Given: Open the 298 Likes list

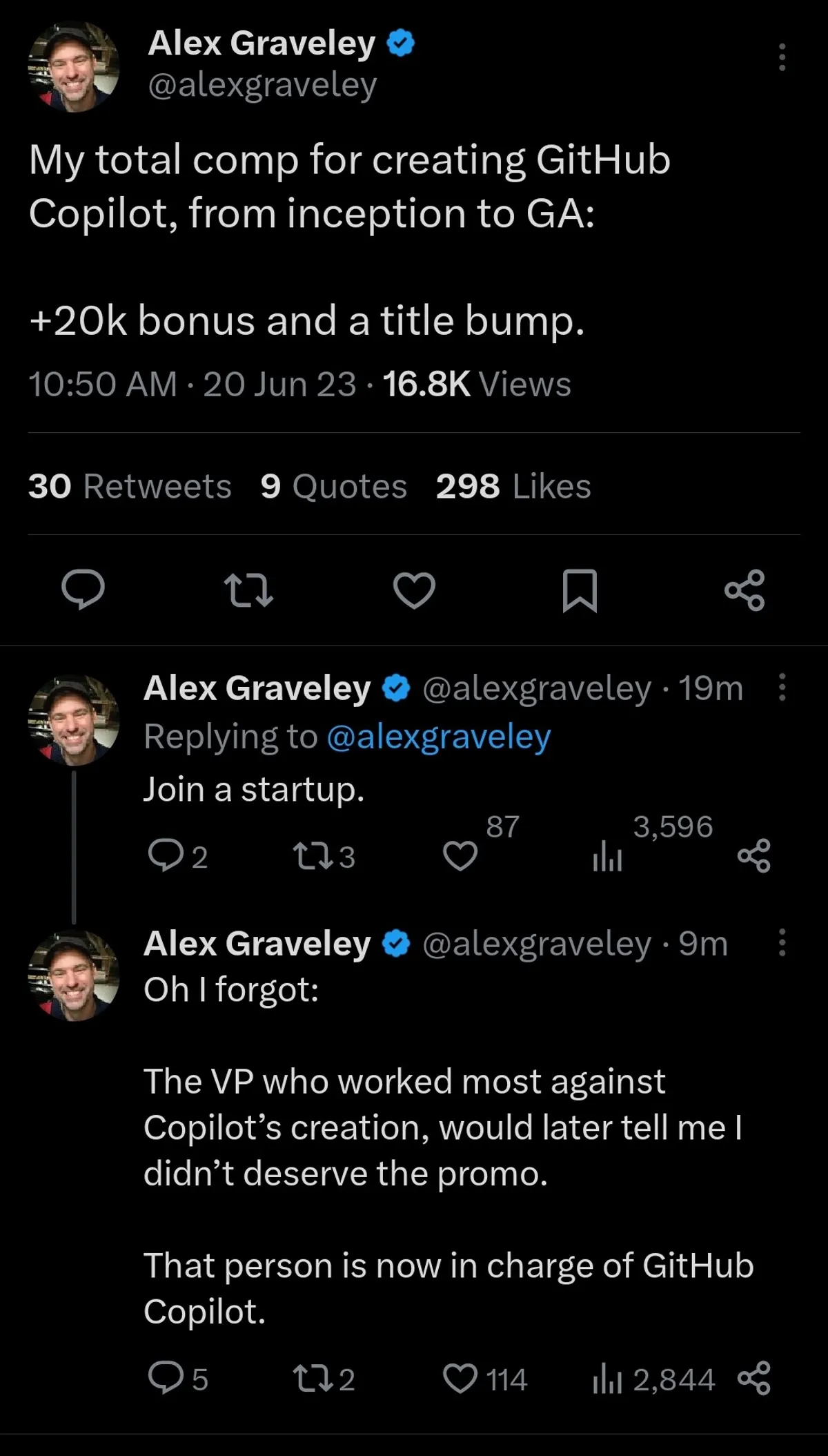Looking at the screenshot, I should [x=513, y=486].
